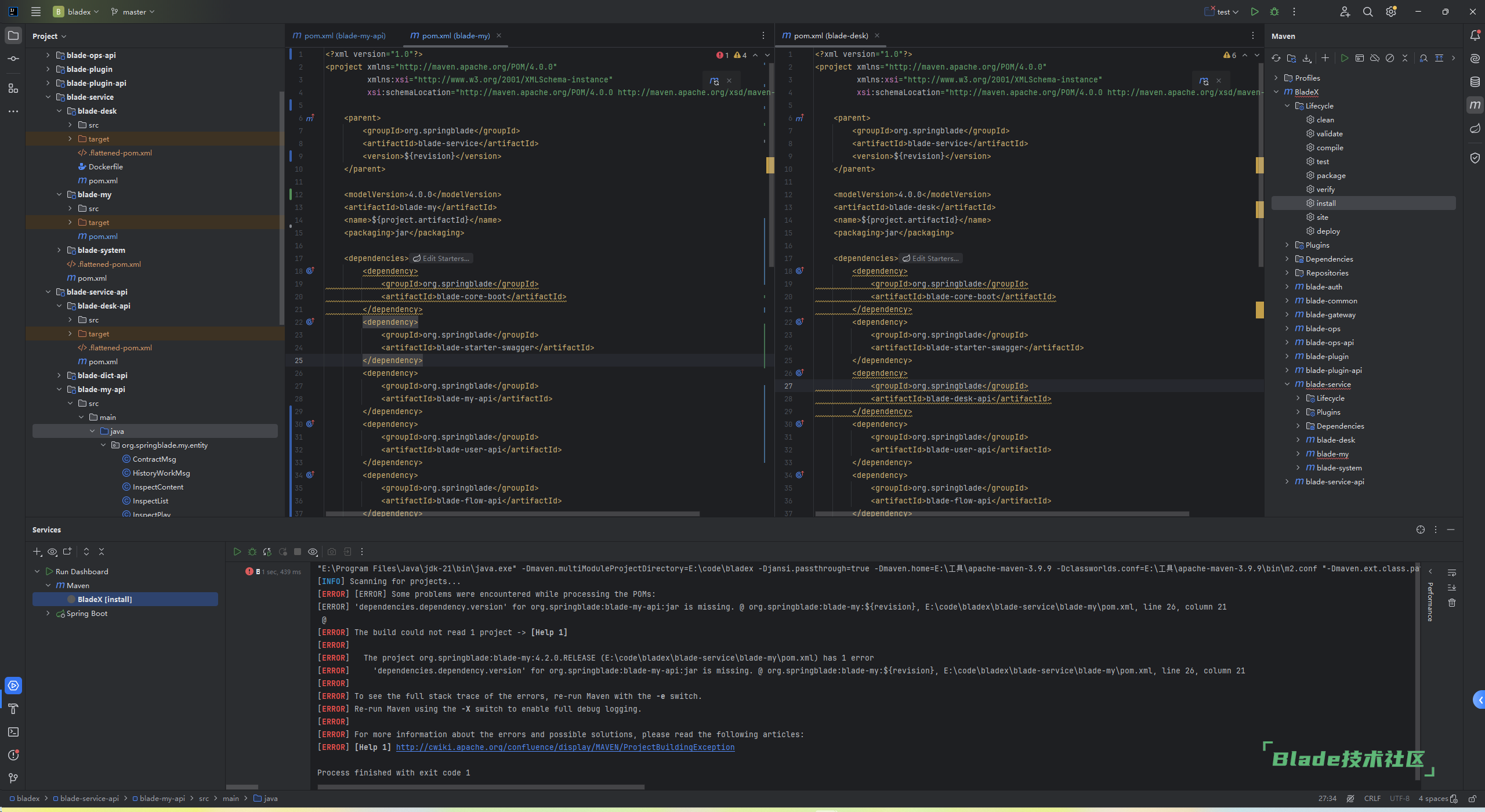
Task: Toggle Maven offline mode
Action: tap(1374, 58)
